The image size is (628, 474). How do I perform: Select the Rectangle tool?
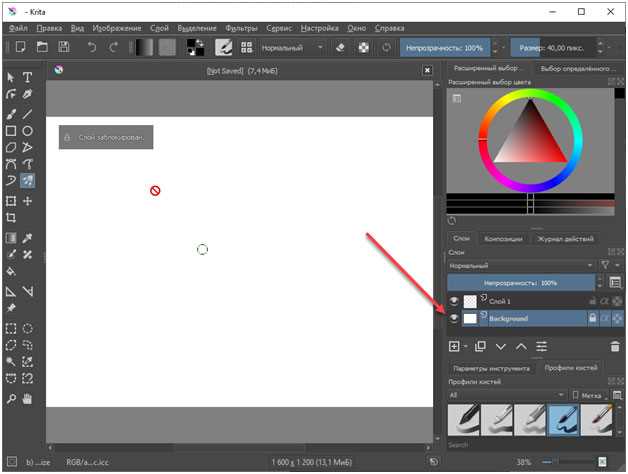click(11, 131)
